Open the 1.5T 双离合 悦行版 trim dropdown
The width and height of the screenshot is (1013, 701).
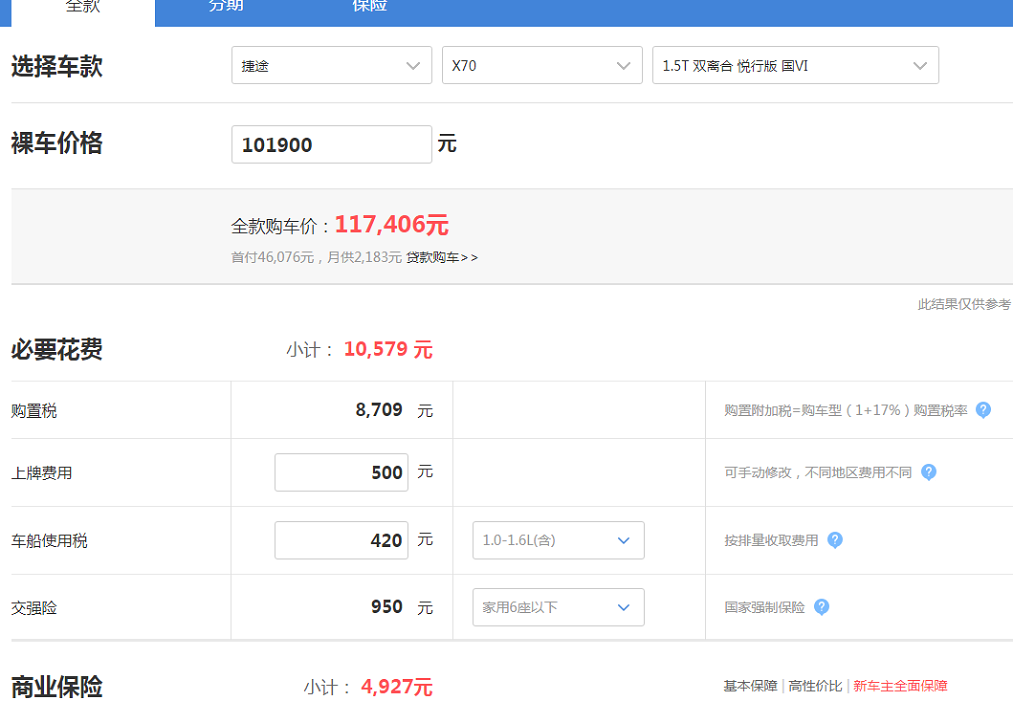click(x=795, y=65)
